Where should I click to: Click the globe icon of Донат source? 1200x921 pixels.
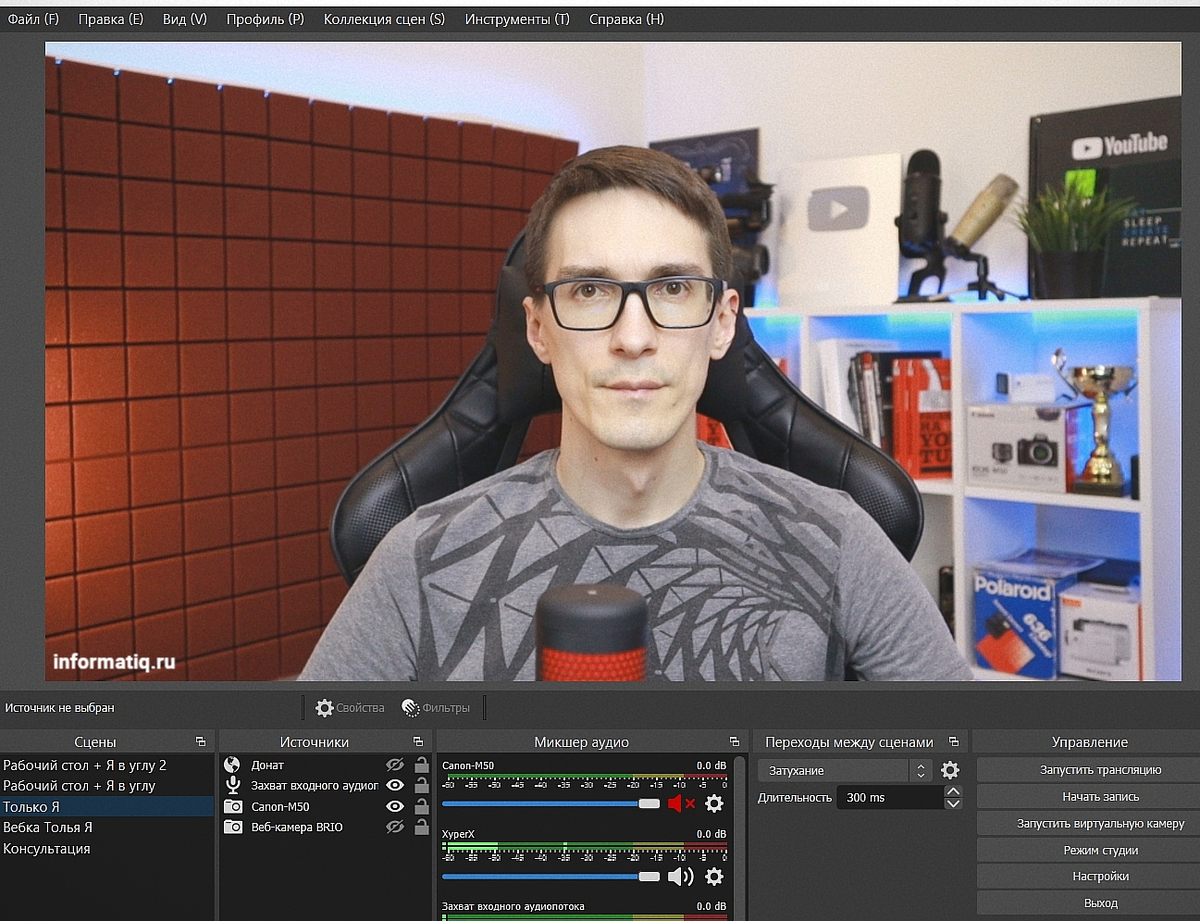233,765
